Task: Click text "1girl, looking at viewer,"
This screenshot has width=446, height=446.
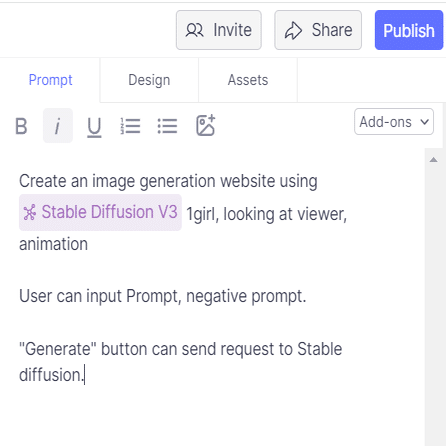Action: (x=267, y=214)
